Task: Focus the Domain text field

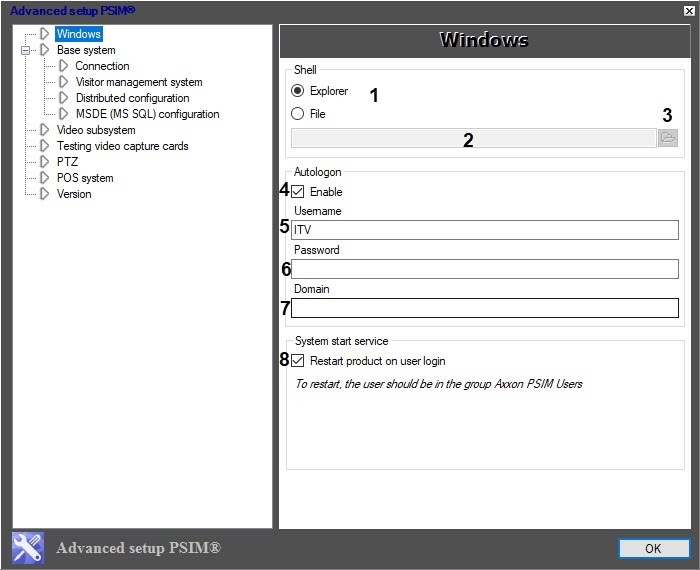Action: (x=484, y=308)
